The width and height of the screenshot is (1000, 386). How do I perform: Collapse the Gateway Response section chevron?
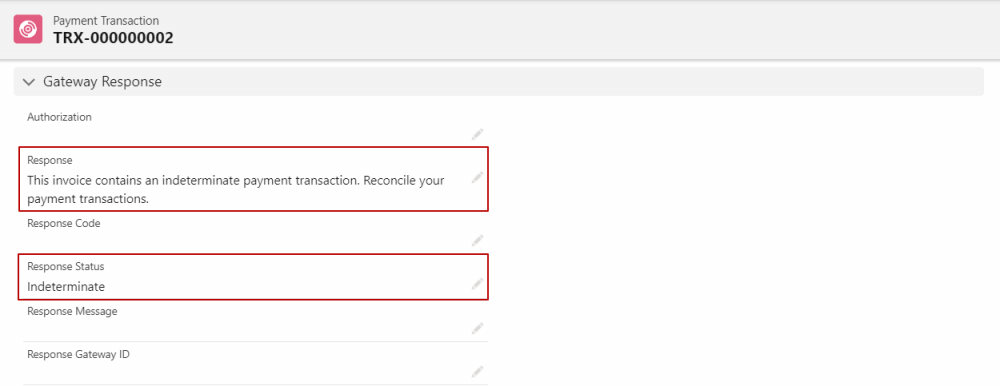[28, 82]
